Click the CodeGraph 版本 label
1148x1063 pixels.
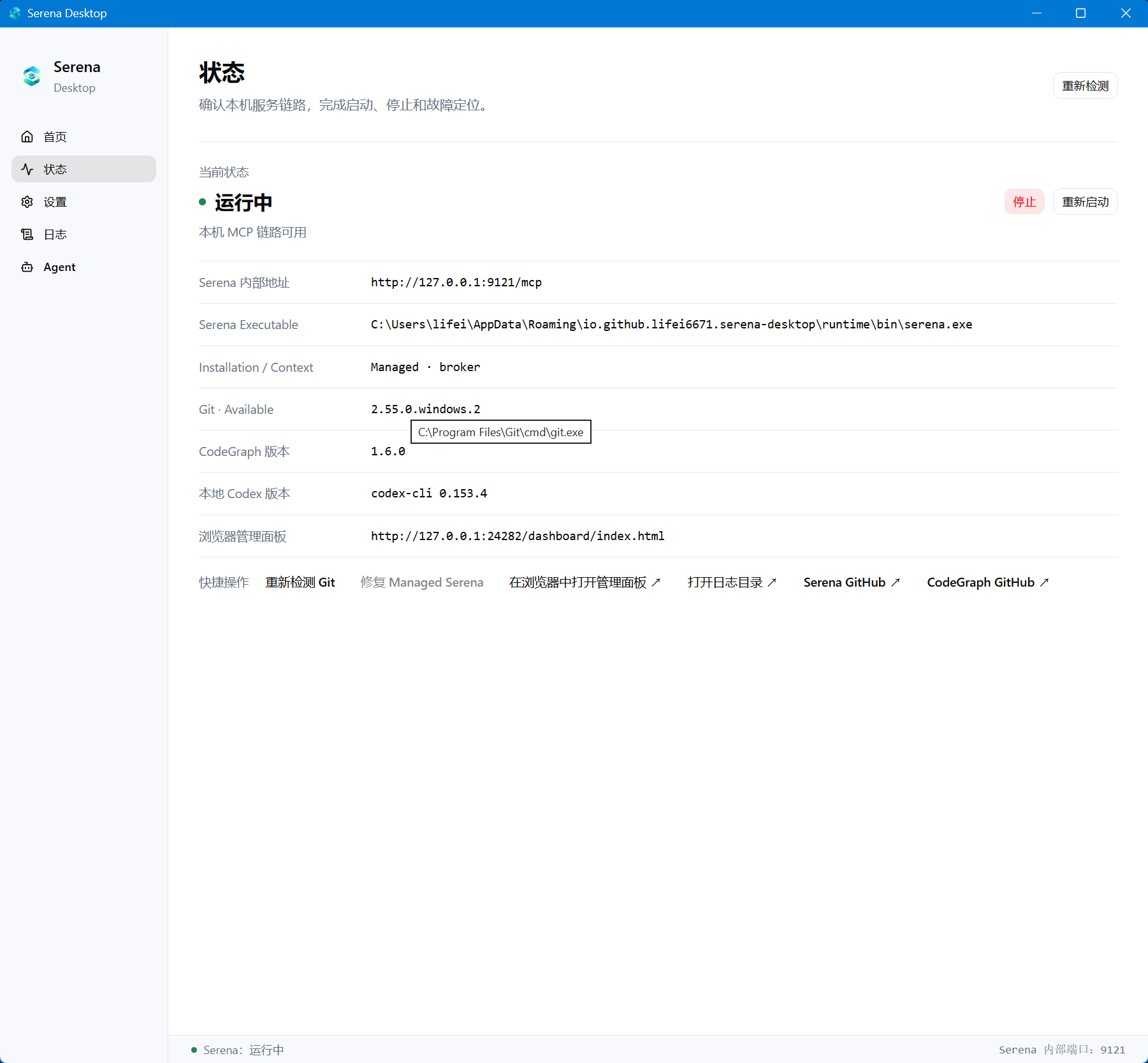[x=244, y=451]
